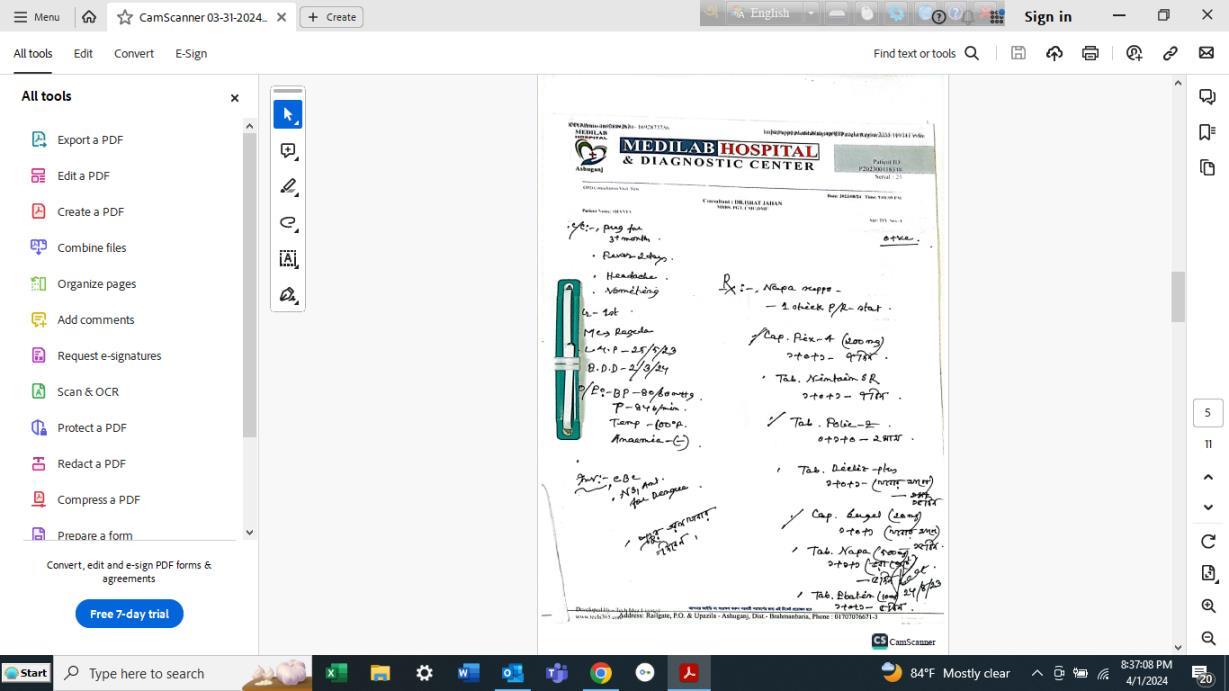Open the Windows Start menu
1229x691 pixels.
coord(26,673)
